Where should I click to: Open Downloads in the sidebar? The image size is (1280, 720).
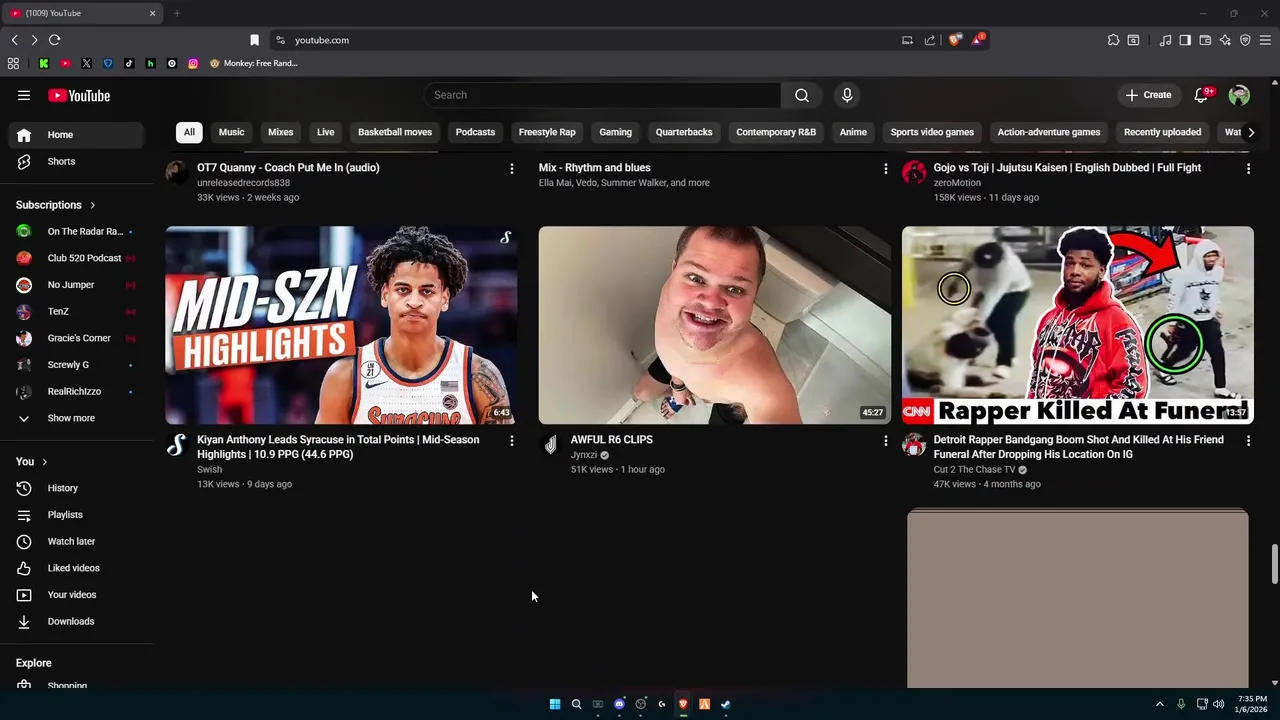76,621
